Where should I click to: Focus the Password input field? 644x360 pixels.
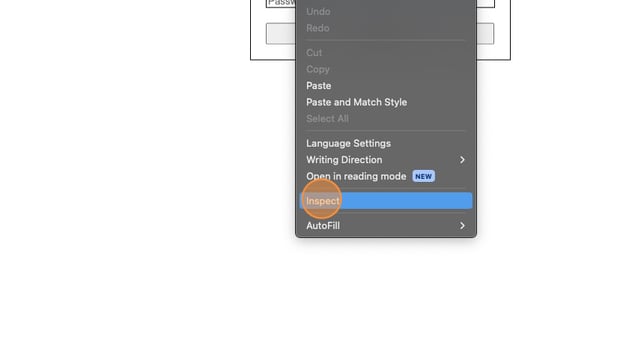tap(281, 3)
